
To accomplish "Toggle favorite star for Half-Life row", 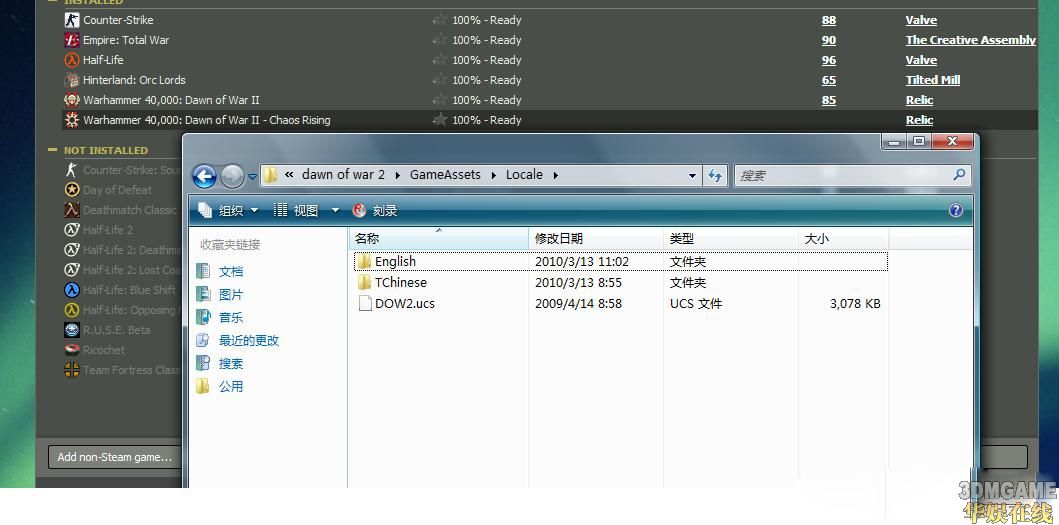I will [x=440, y=60].
